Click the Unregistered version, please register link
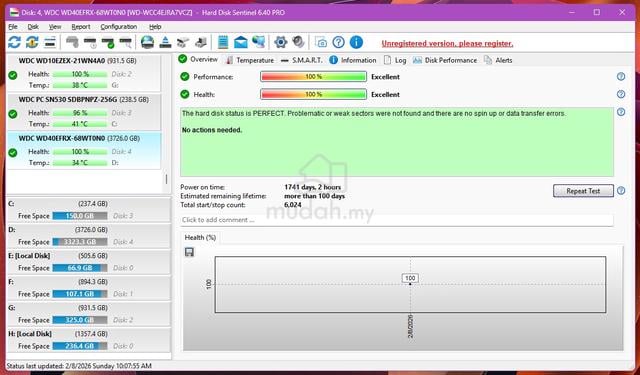 point(447,43)
